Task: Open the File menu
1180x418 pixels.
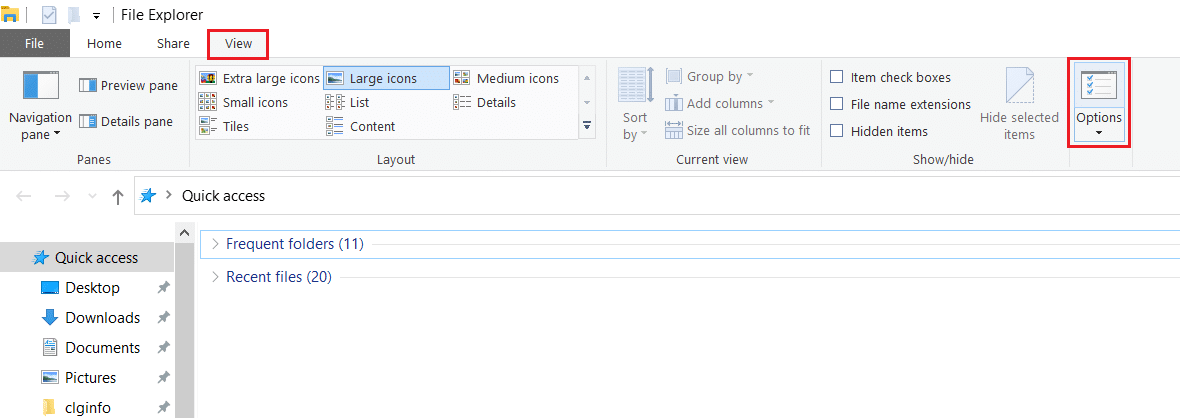Action: pos(35,44)
